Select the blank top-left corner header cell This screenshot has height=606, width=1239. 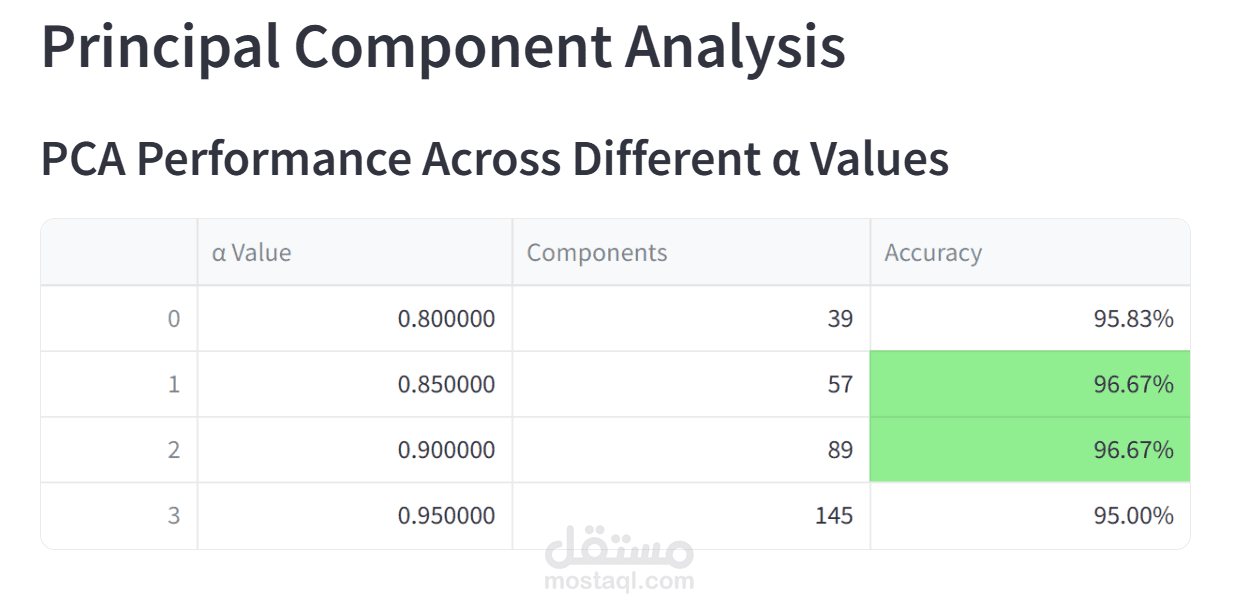click(119, 253)
